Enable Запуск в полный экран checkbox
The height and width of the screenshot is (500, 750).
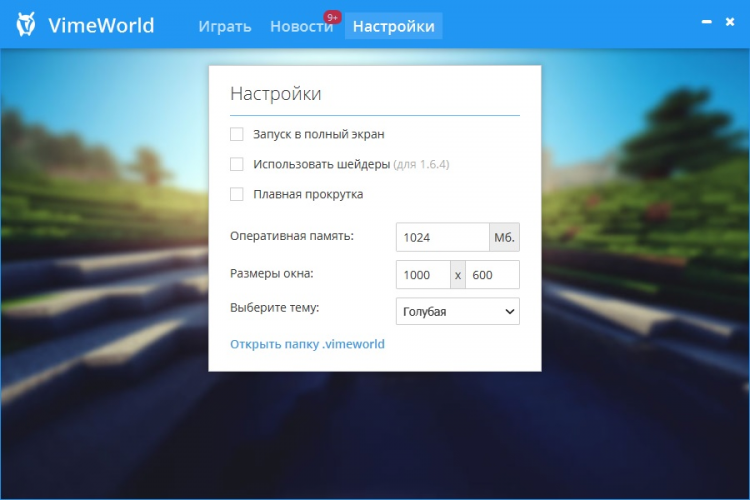(x=237, y=134)
